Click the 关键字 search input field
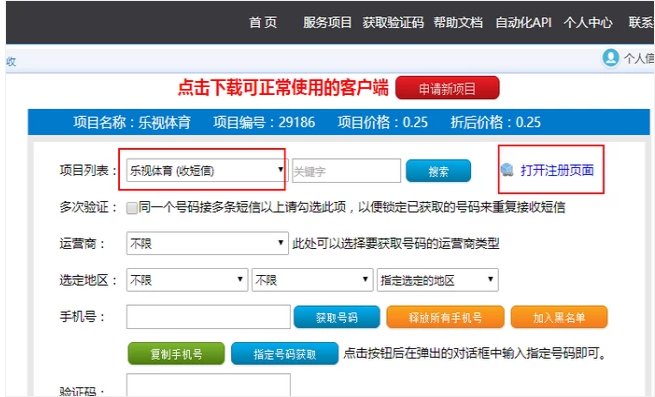The width and height of the screenshot is (655, 397). [346, 171]
